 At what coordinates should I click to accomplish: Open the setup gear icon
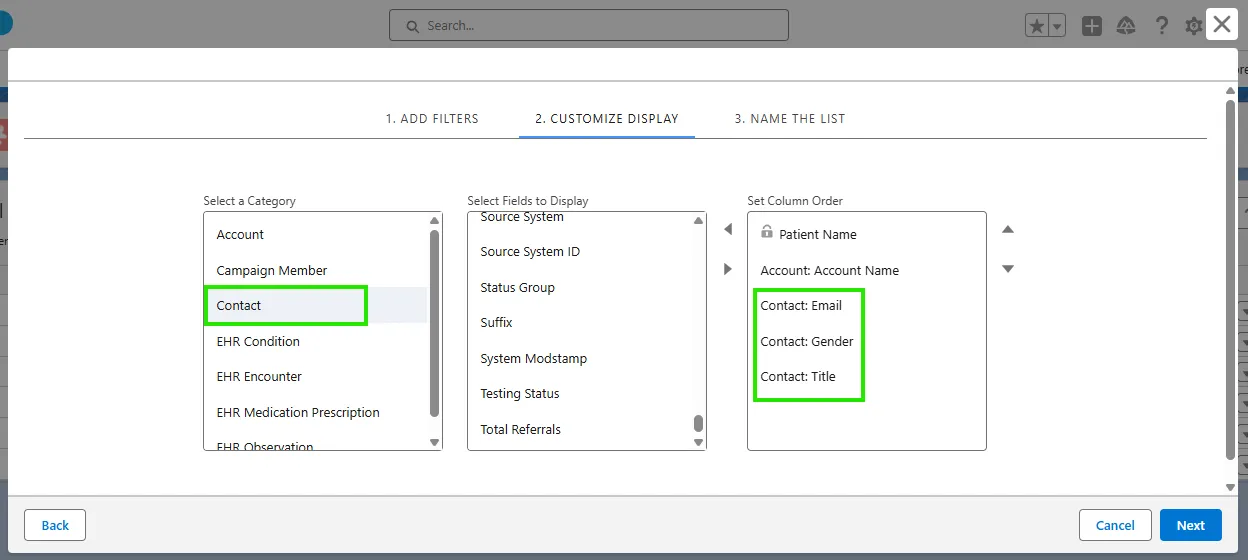(1193, 26)
